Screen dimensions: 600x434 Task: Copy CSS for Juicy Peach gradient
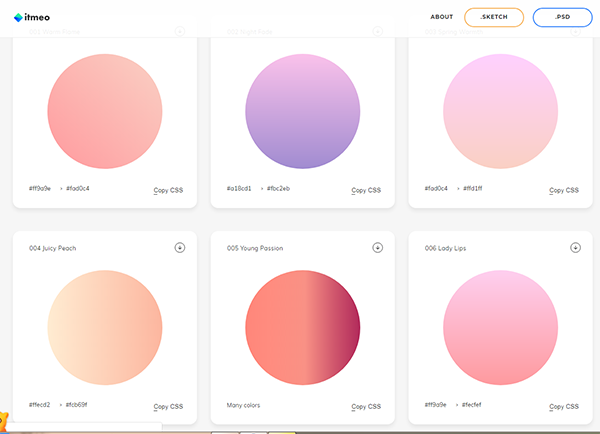168,406
